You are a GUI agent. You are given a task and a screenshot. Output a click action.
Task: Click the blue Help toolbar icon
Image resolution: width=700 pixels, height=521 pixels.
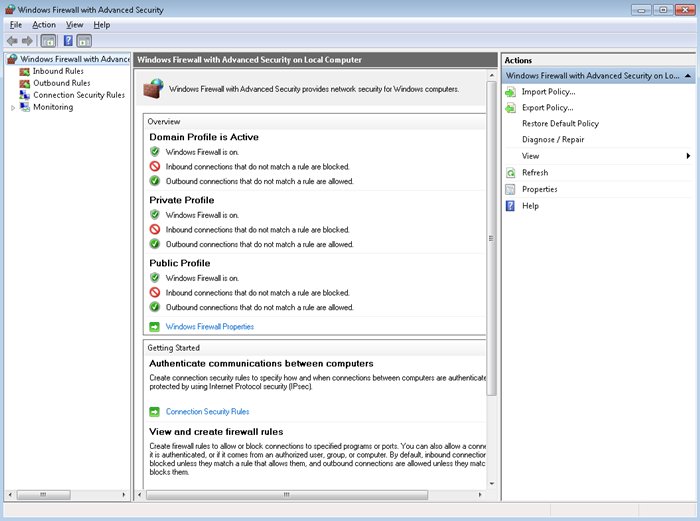pyautogui.click(x=68, y=41)
